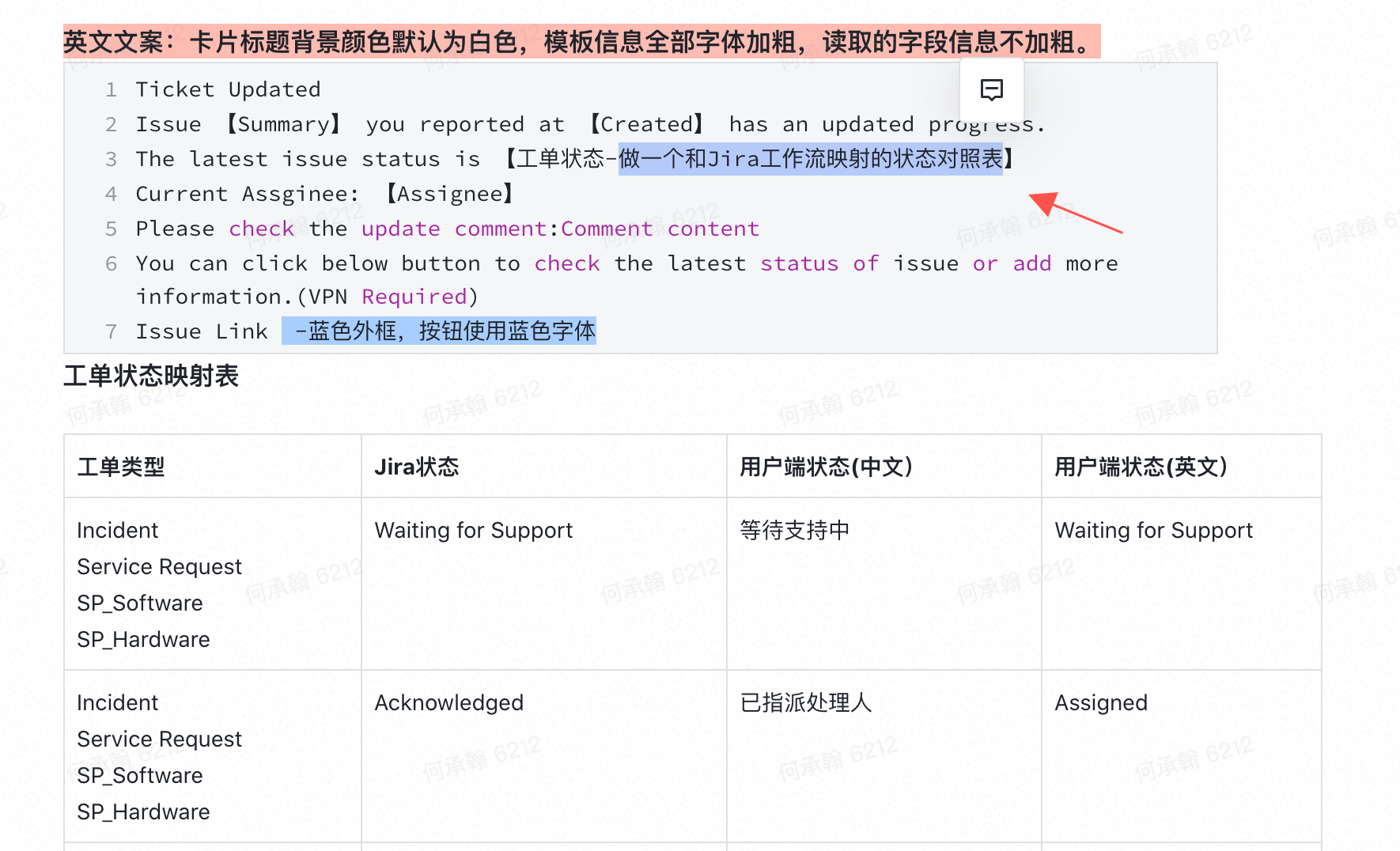
Task: Click the 工单类型 table header cell
Action: tap(121, 467)
